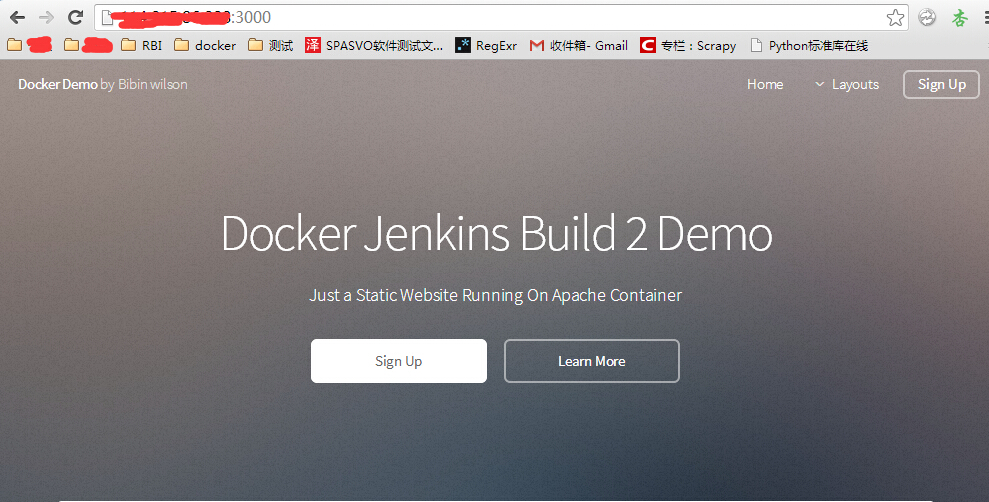
Task: Open the round grey extension icon
Action: click(927, 18)
